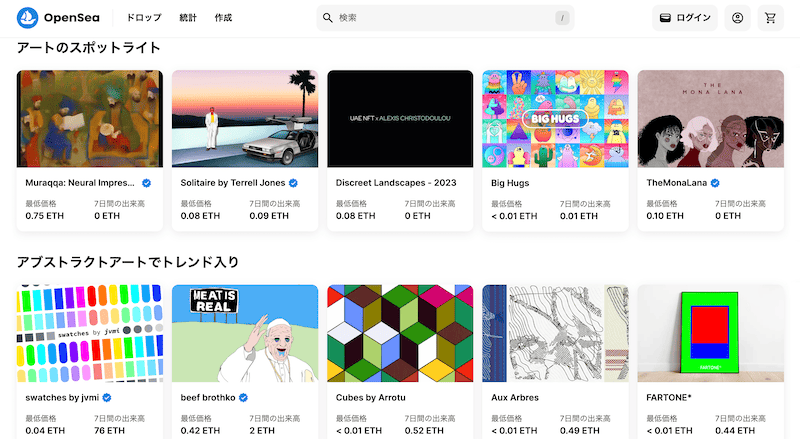Viewport: 800px width, 439px height.
Task: Focus the 検索 search field
Action: click(445, 18)
